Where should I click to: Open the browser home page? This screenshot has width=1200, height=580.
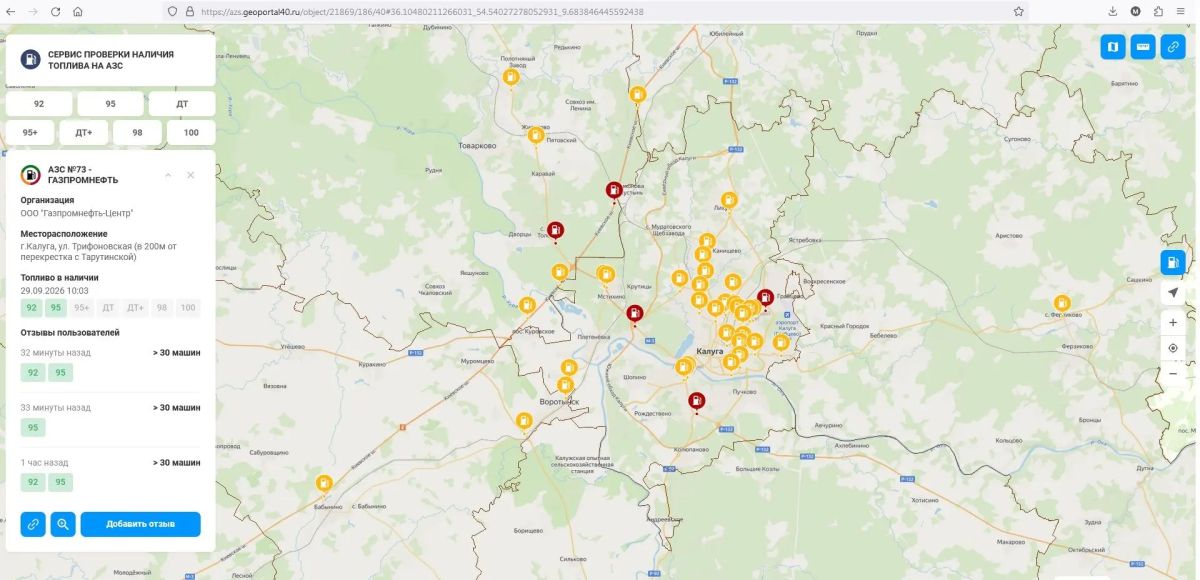pos(78,11)
